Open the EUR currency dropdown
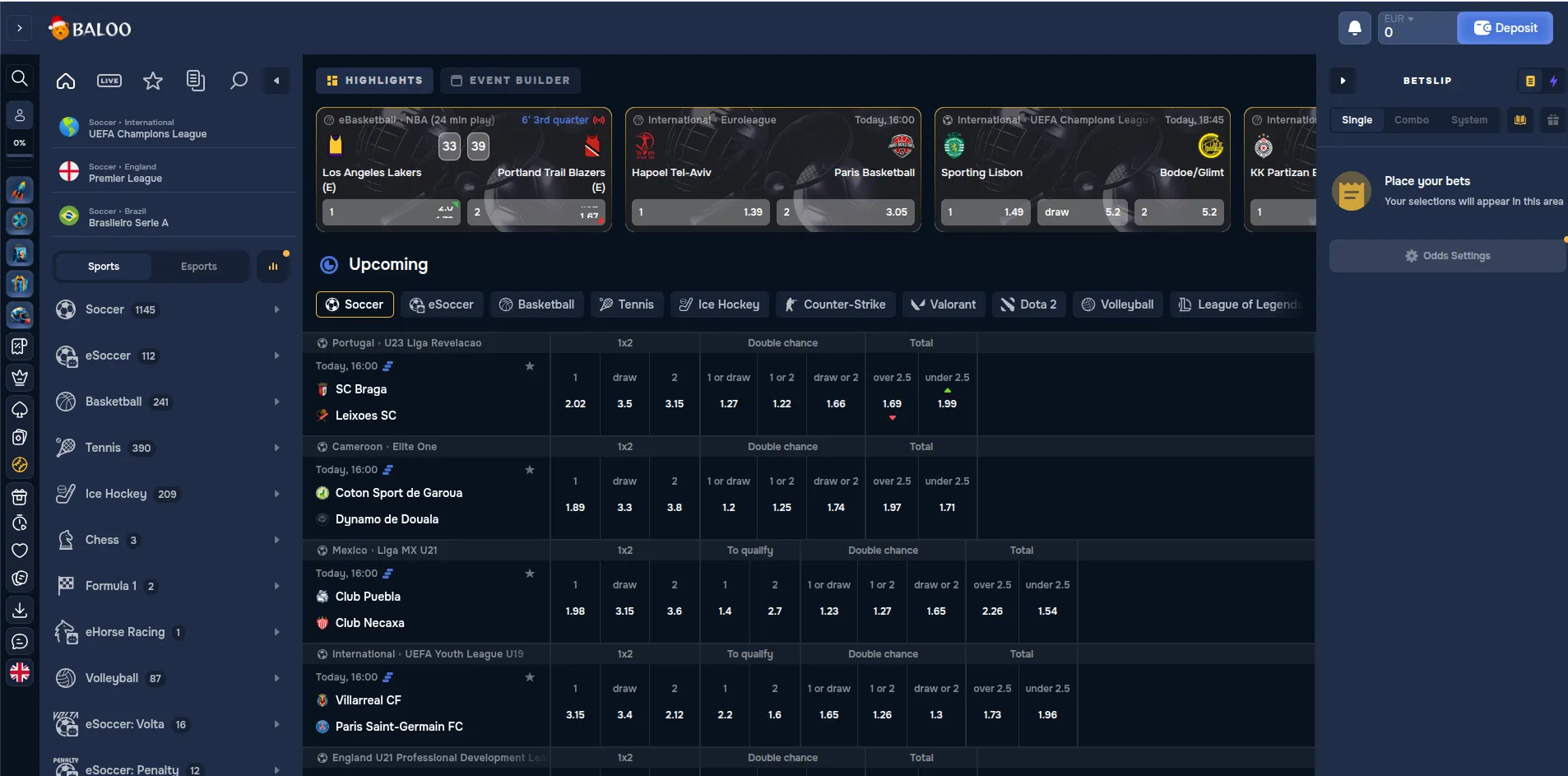This screenshot has width=1568, height=776. coord(1399,19)
